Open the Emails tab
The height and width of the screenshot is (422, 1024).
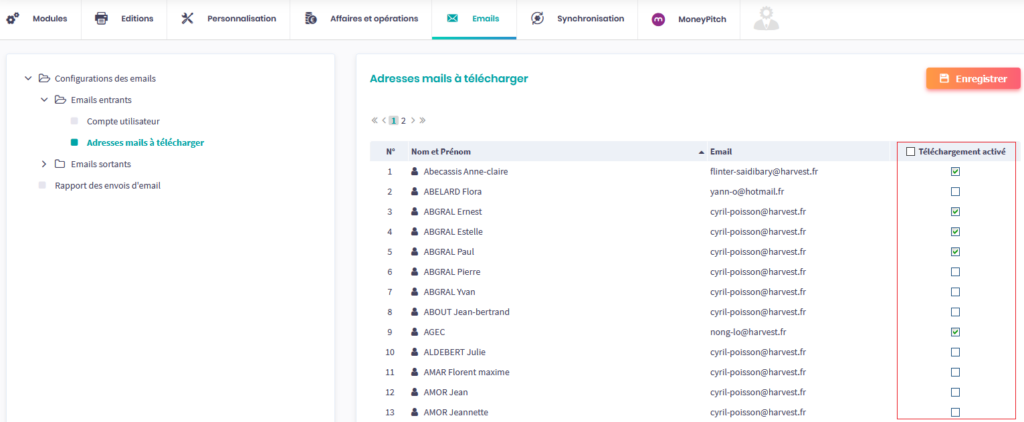click(474, 19)
